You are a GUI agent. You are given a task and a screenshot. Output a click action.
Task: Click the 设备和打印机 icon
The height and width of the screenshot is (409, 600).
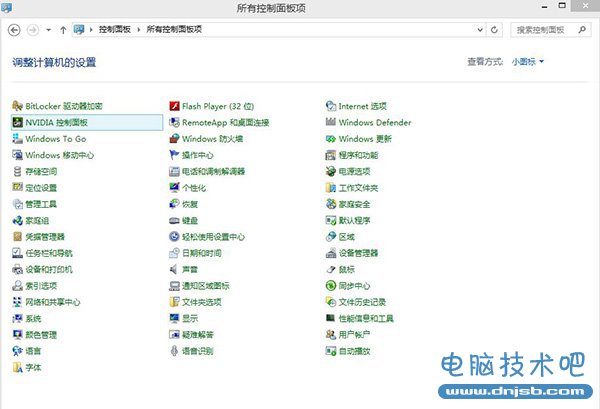click(x=17, y=269)
